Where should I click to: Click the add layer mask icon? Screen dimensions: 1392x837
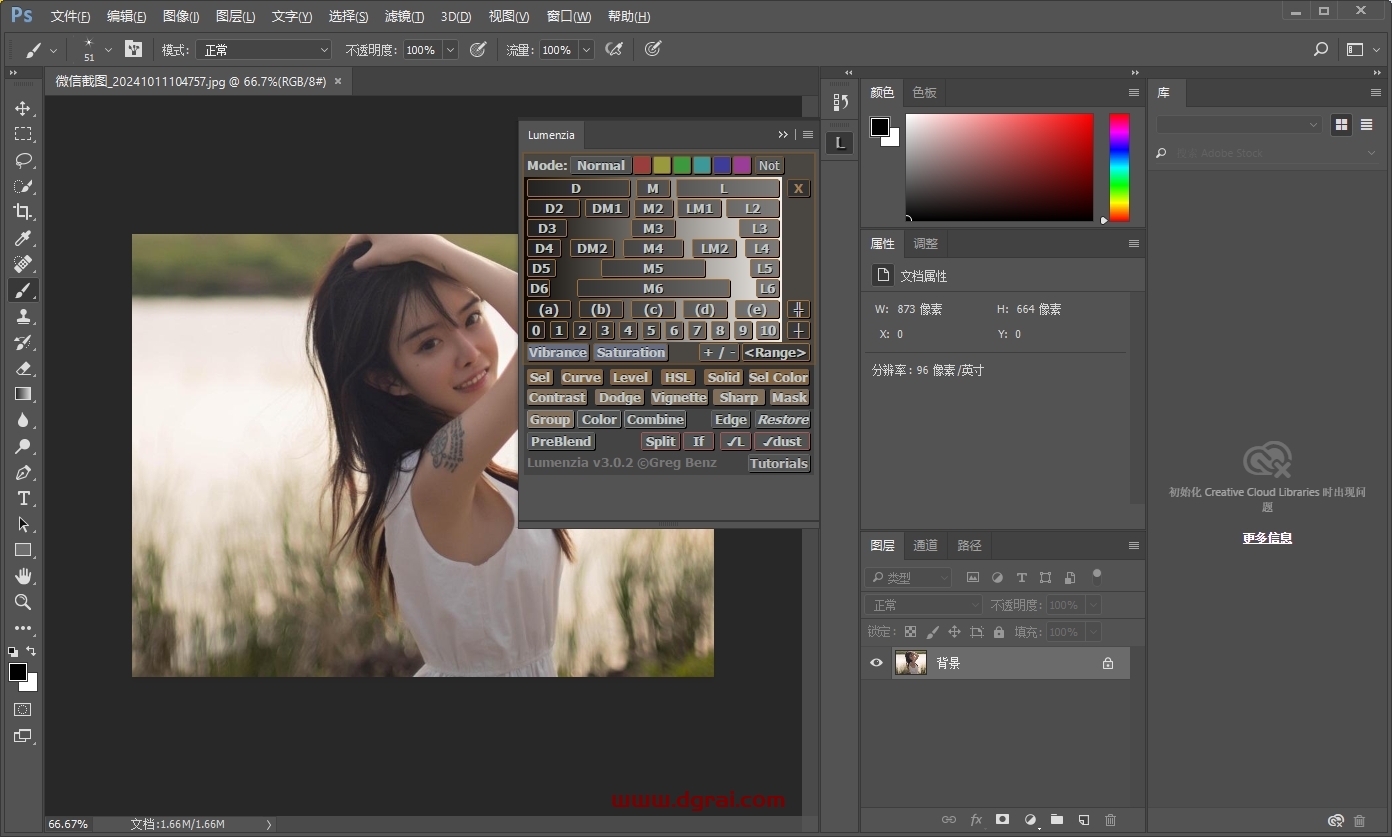(1002, 820)
